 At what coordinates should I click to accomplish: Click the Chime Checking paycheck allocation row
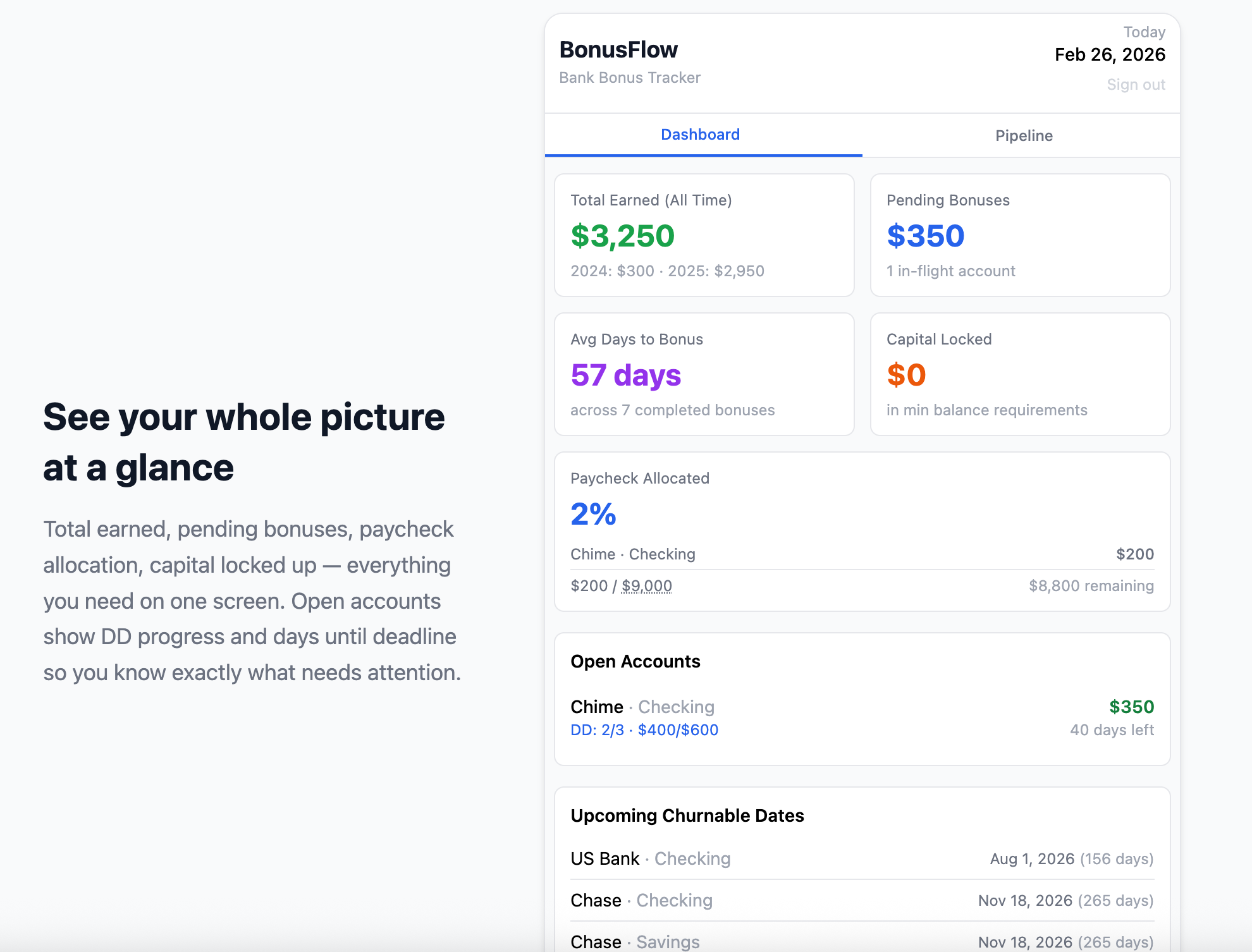pos(861,554)
